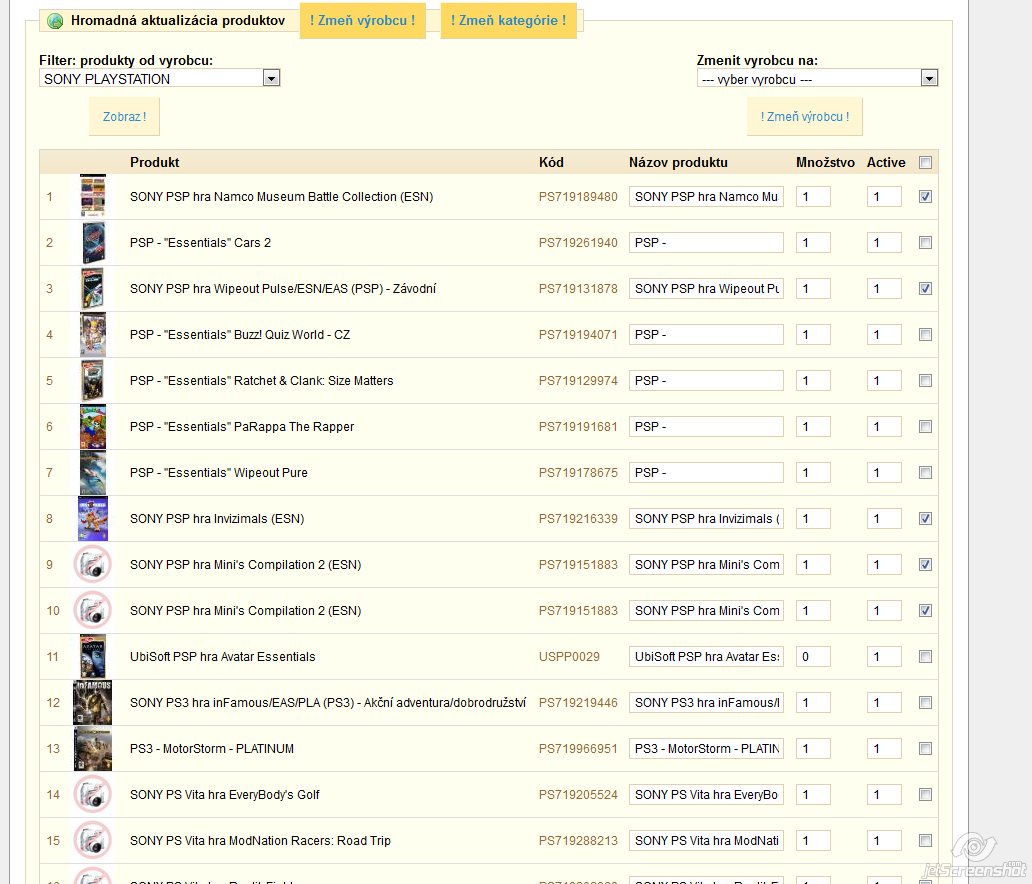This screenshot has height=884, width=1032.
Task: Click no-photo icon for EveryBody's Golf
Action: pos(93,794)
